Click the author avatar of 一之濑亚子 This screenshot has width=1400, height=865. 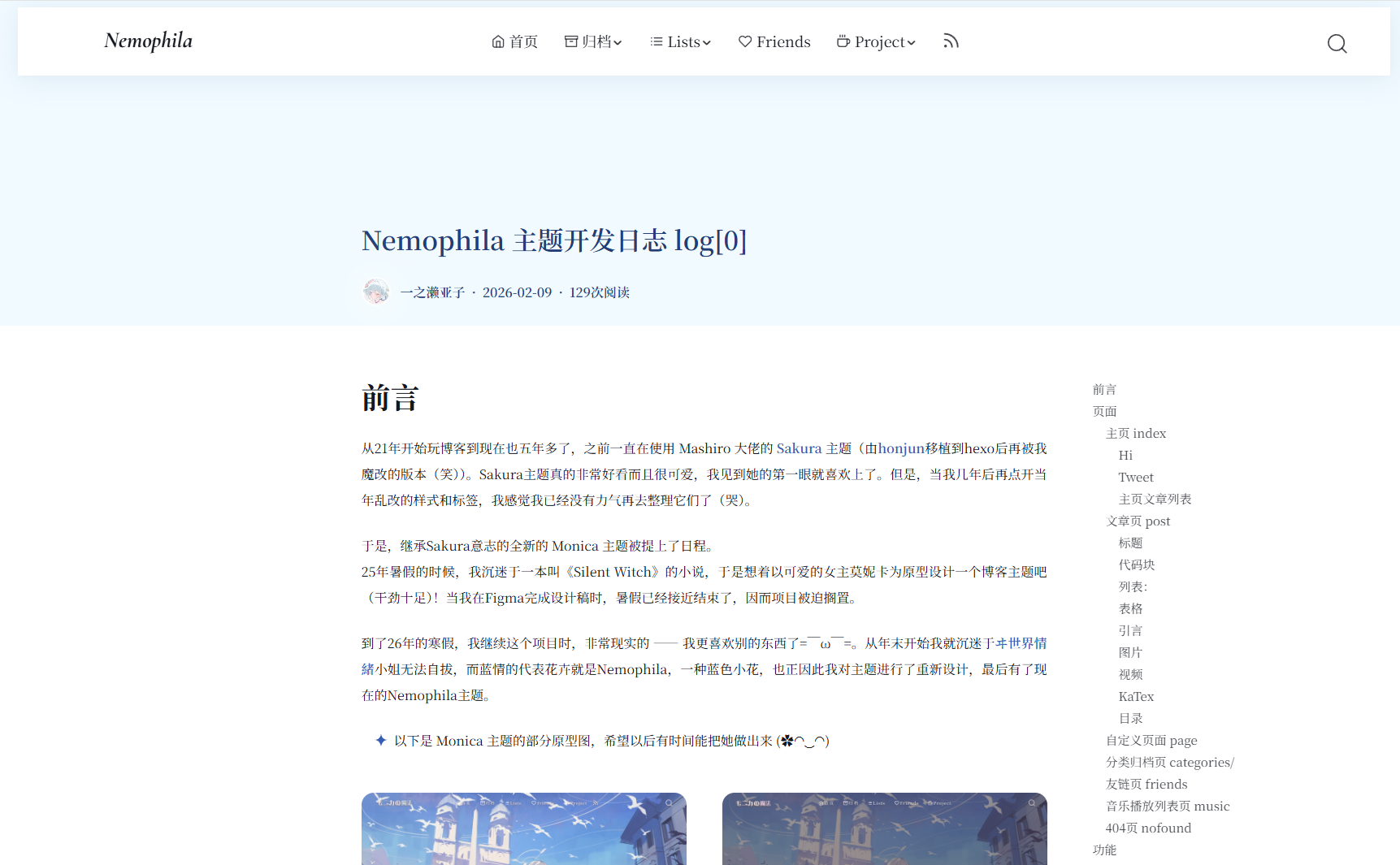point(375,292)
